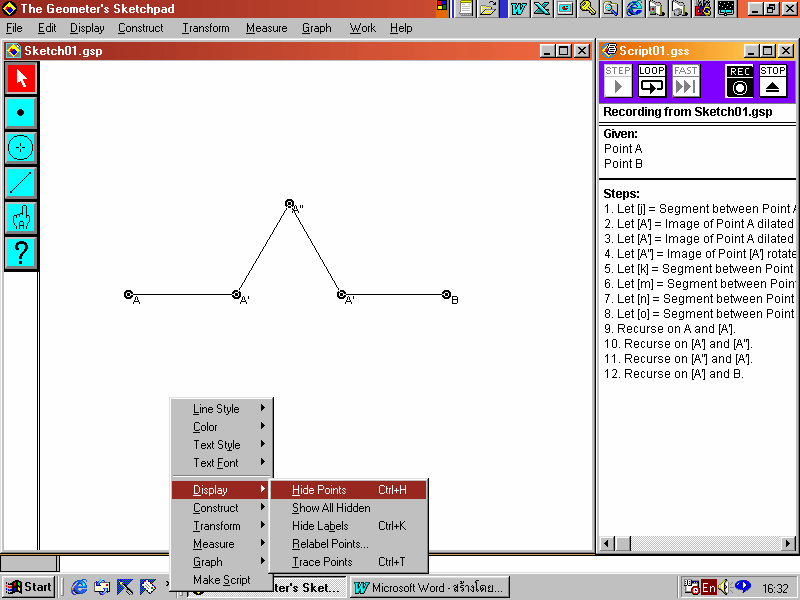
Task: Open the Object Information question tool
Action: 21,253
